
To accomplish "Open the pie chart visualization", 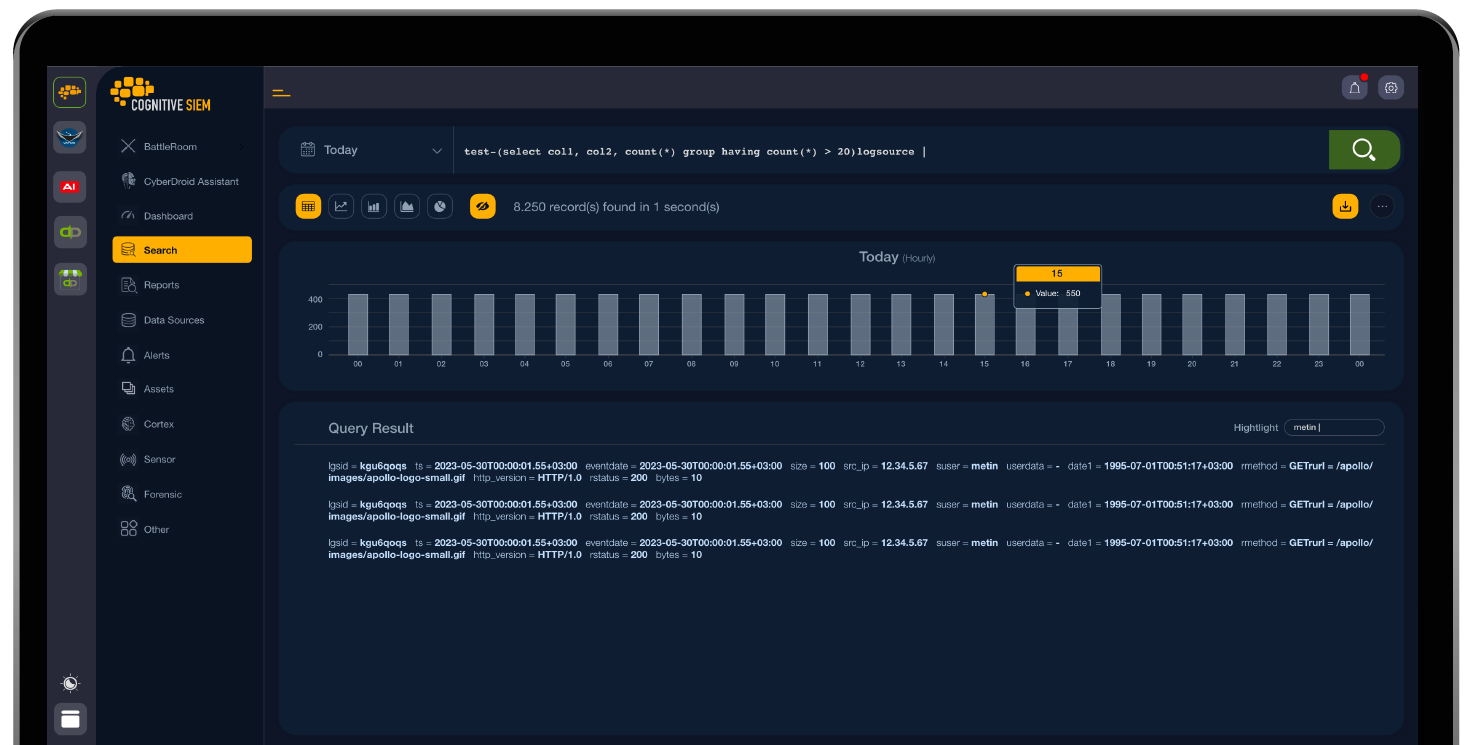I will pyautogui.click(x=439, y=206).
